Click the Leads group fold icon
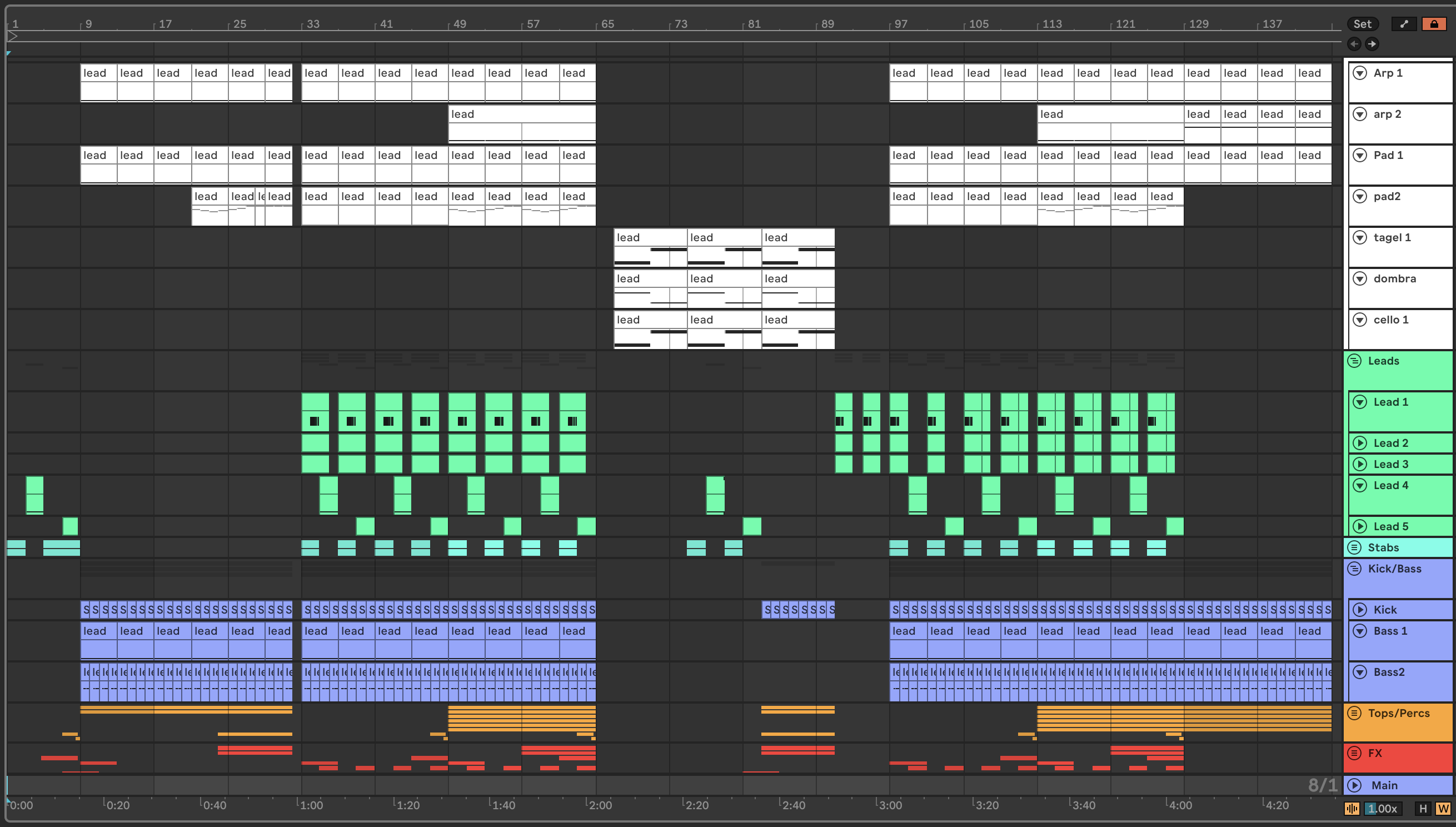 click(1354, 361)
